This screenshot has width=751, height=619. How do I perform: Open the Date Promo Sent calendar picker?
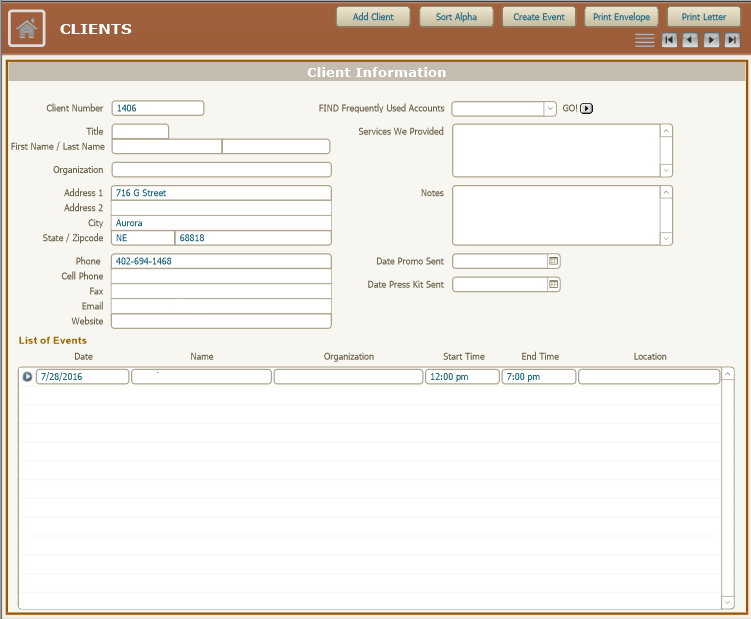[553, 261]
